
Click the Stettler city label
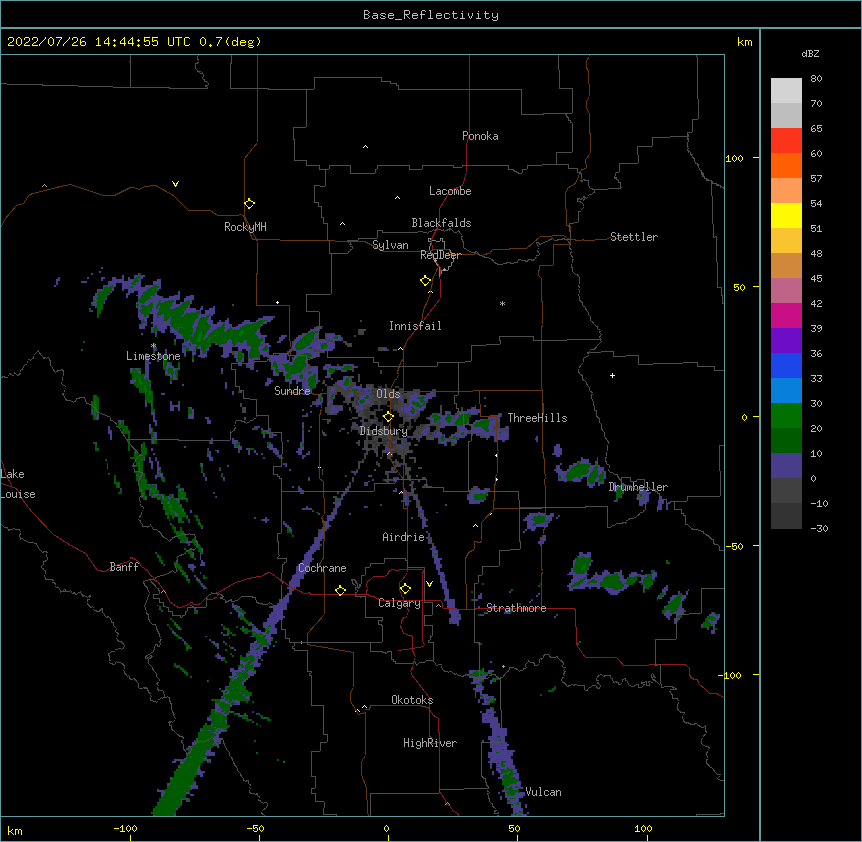click(634, 237)
